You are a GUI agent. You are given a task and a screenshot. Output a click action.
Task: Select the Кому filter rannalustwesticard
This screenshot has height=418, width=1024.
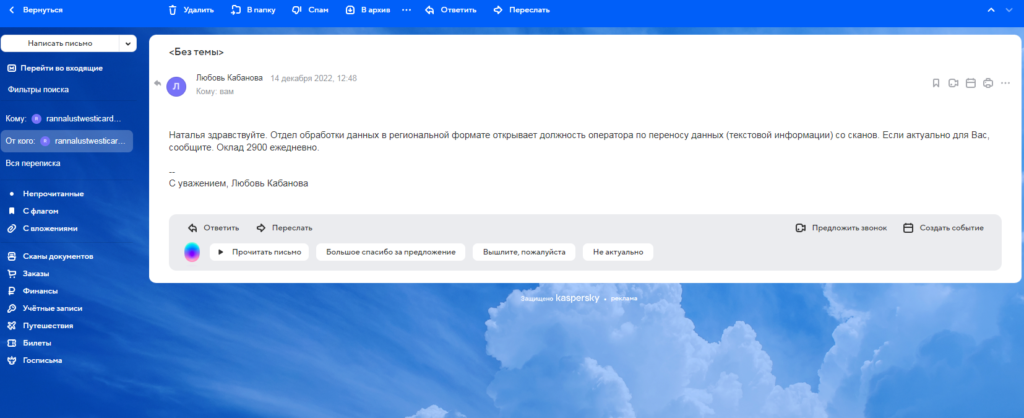pyautogui.click(x=65, y=119)
